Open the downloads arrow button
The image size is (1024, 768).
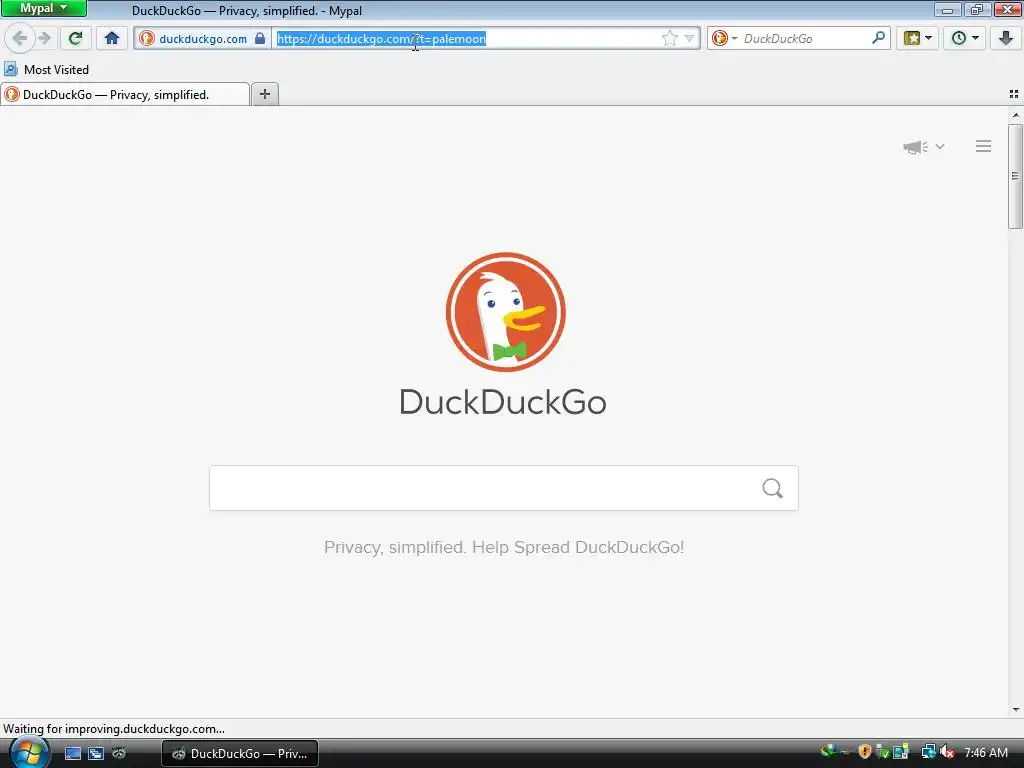point(1006,38)
